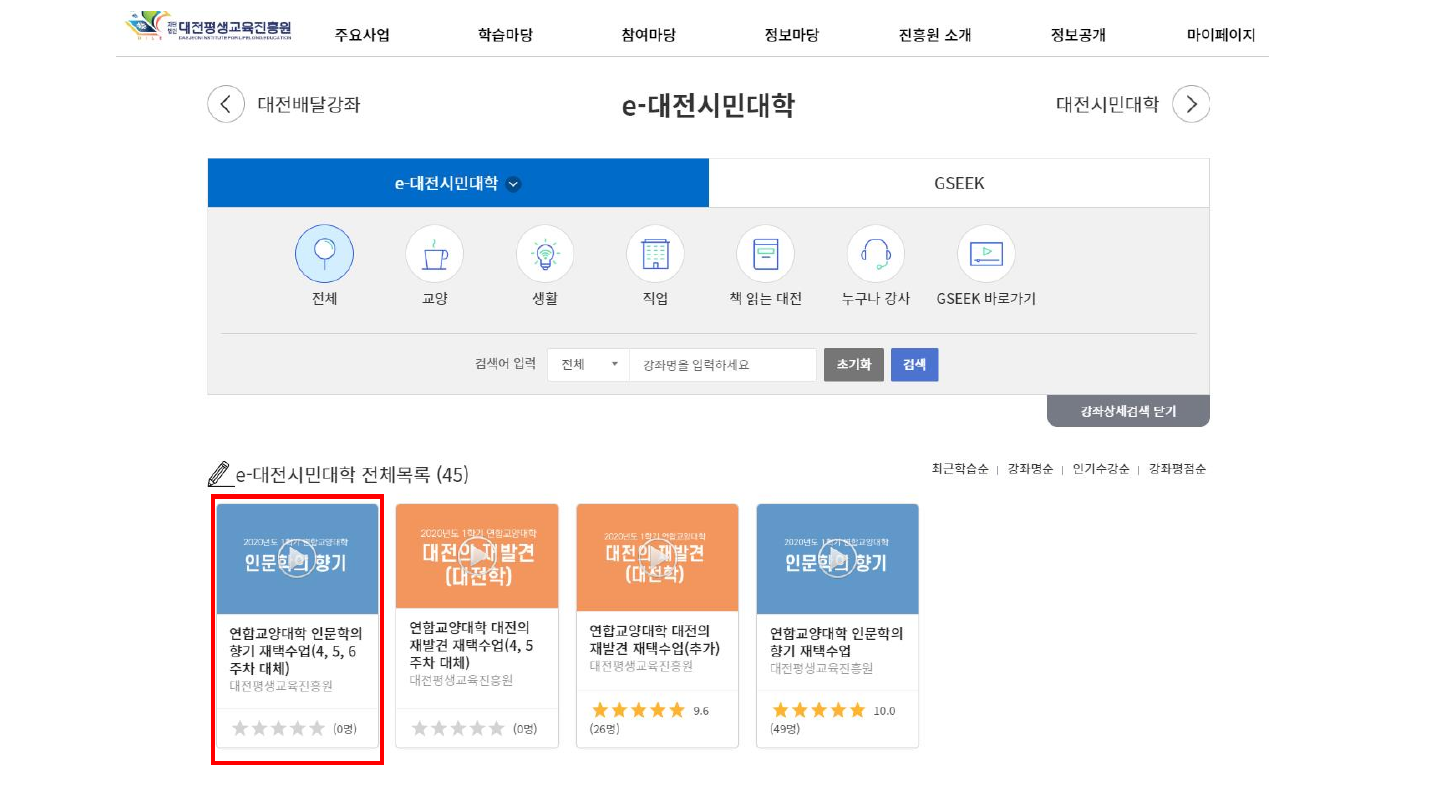Expand the e-대전시민대학 tab chevron
This screenshot has width=1440, height=810.
(513, 184)
